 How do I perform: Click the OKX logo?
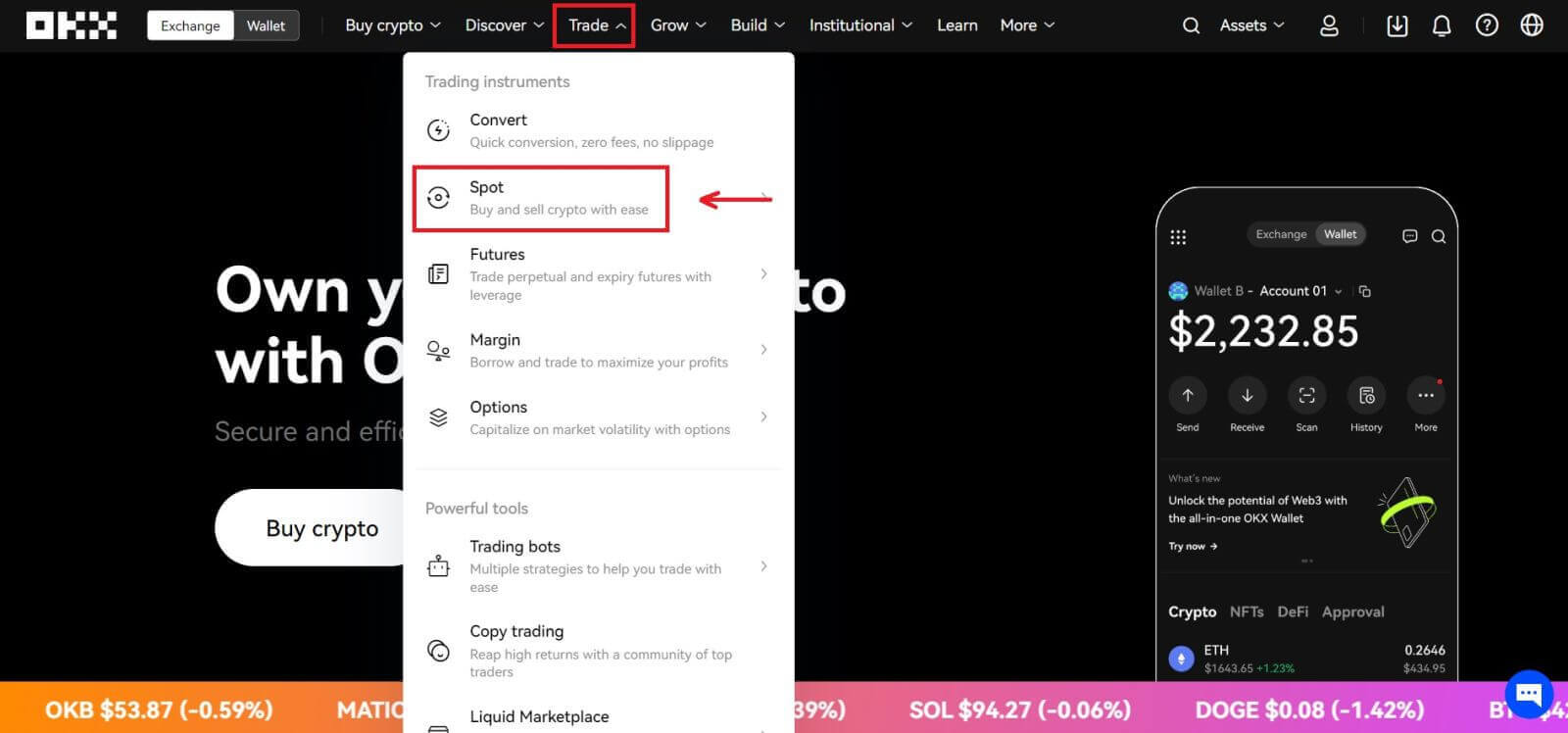tap(71, 25)
